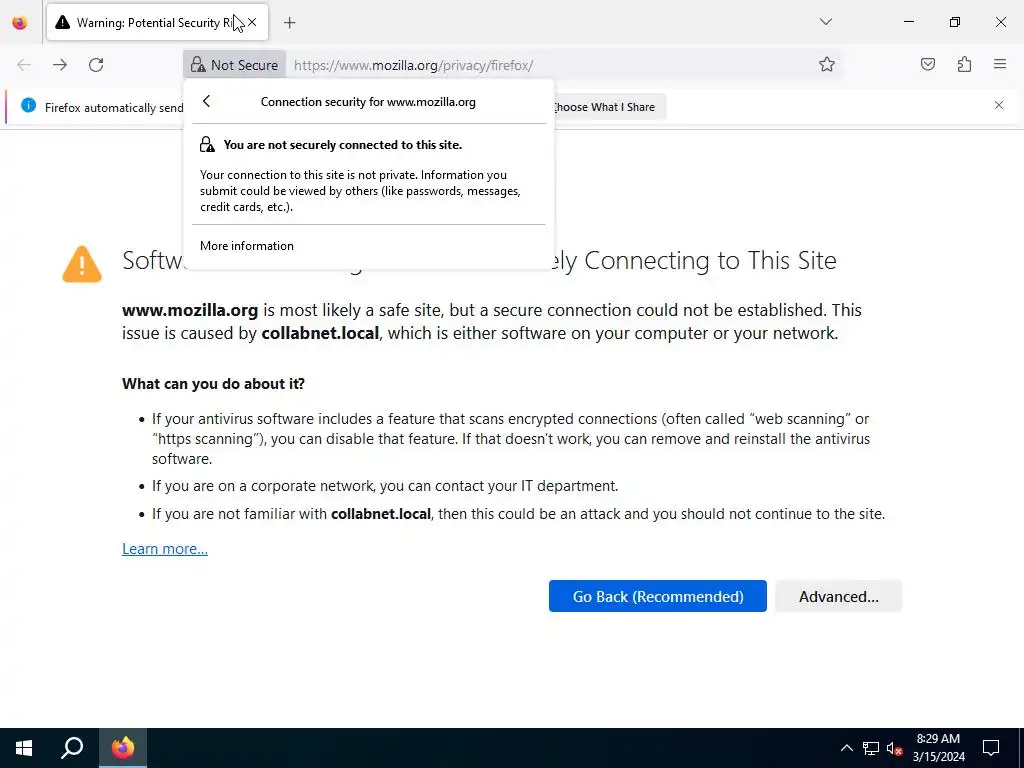1024x768 pixels.
Task: Click first bold collabnet.local text
Action: pyautogui.click(x=320, y=333)
